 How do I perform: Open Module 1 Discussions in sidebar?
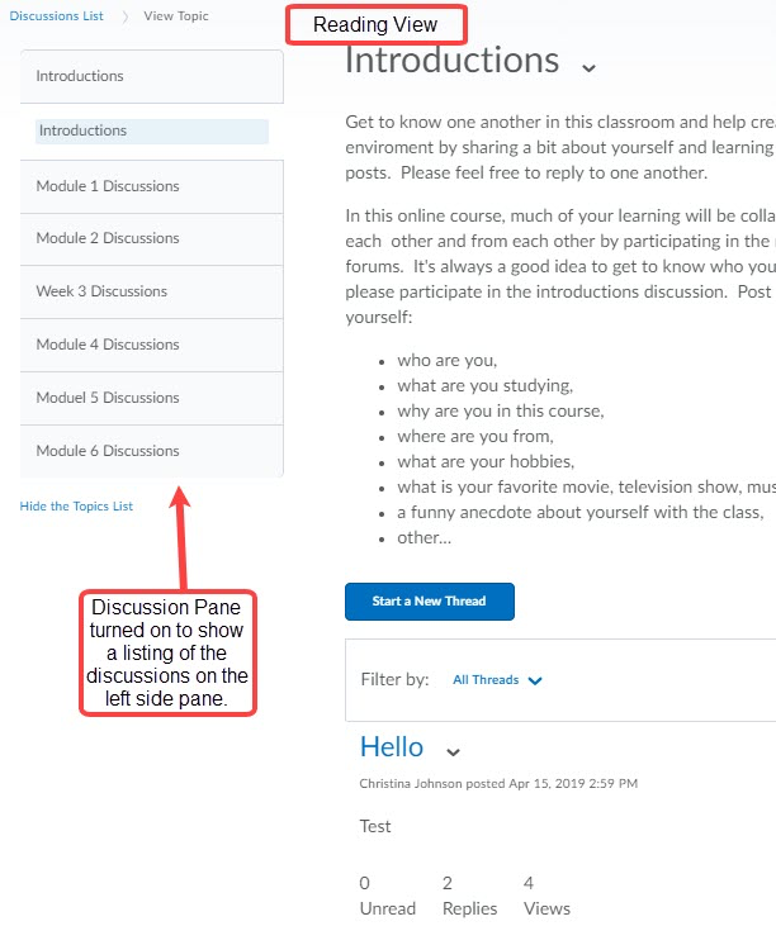click(108, 186)
